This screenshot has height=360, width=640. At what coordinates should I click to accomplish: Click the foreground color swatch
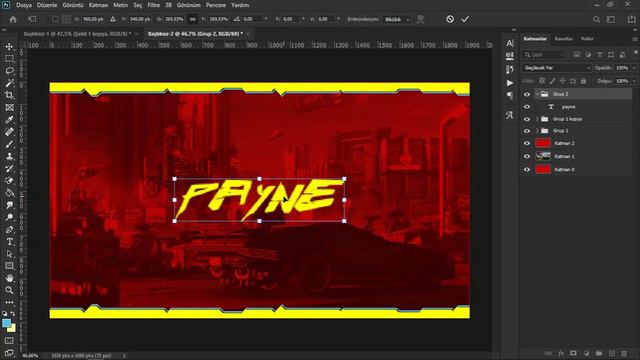[7, 323]
